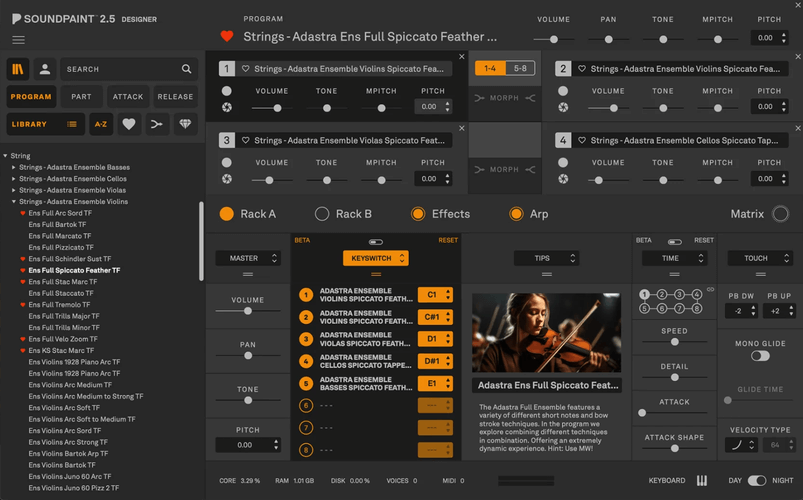Switch to parts 5-8 tab
The image size is (803, 500).
coord(520,68)
